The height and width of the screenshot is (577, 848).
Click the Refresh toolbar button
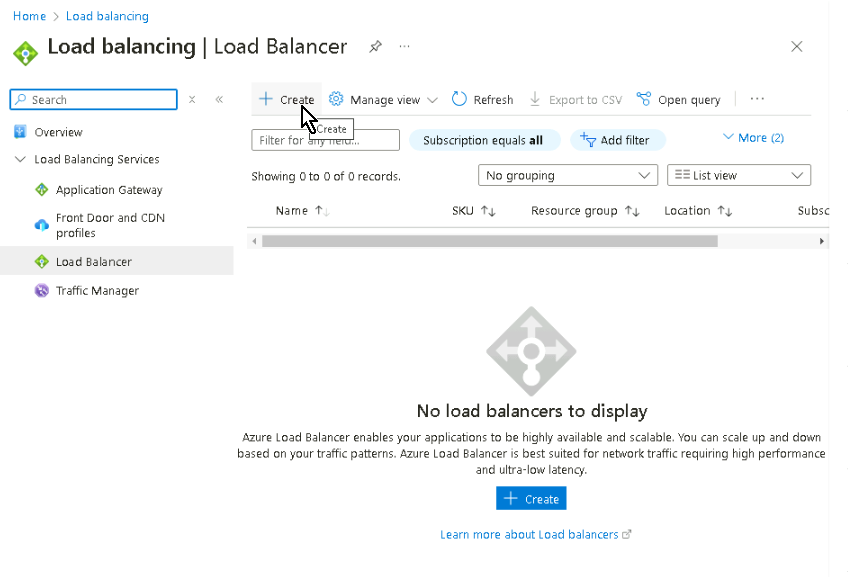click(482, 100)
